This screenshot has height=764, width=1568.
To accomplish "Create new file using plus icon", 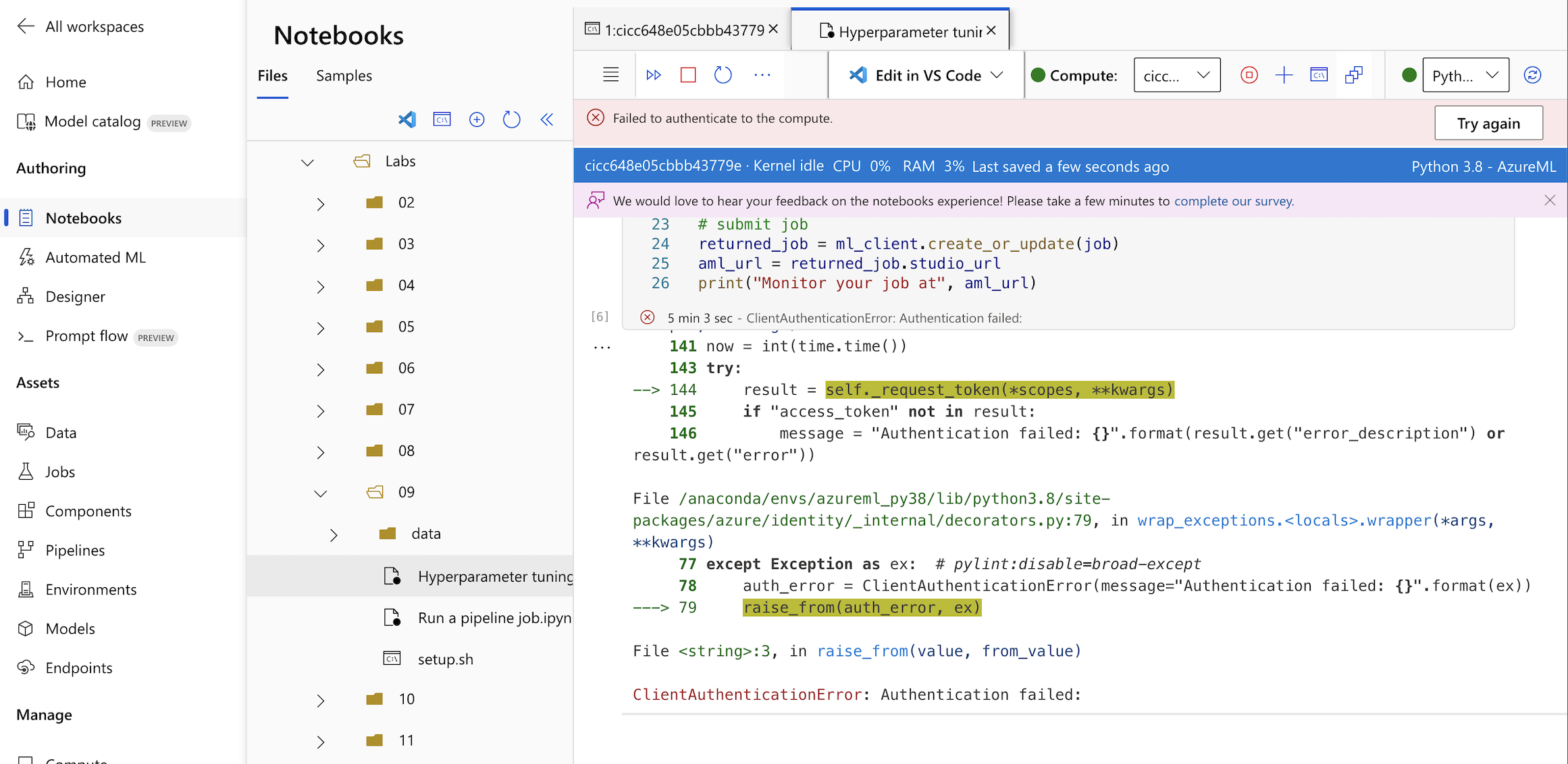I will [x=477, y=119].
